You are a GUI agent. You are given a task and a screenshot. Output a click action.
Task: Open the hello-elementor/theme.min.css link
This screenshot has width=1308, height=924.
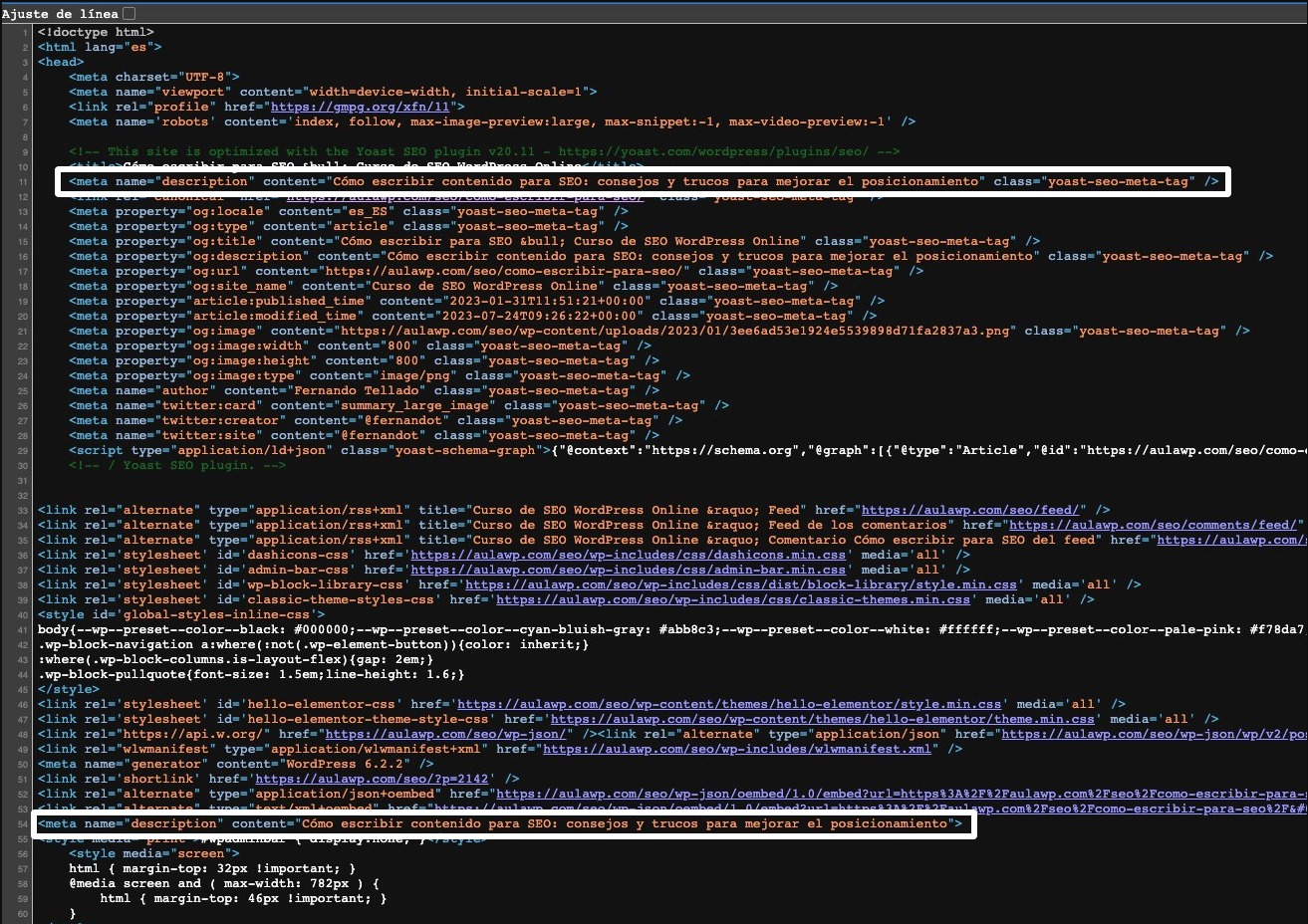pyautogui.click(x=823, y=719)
